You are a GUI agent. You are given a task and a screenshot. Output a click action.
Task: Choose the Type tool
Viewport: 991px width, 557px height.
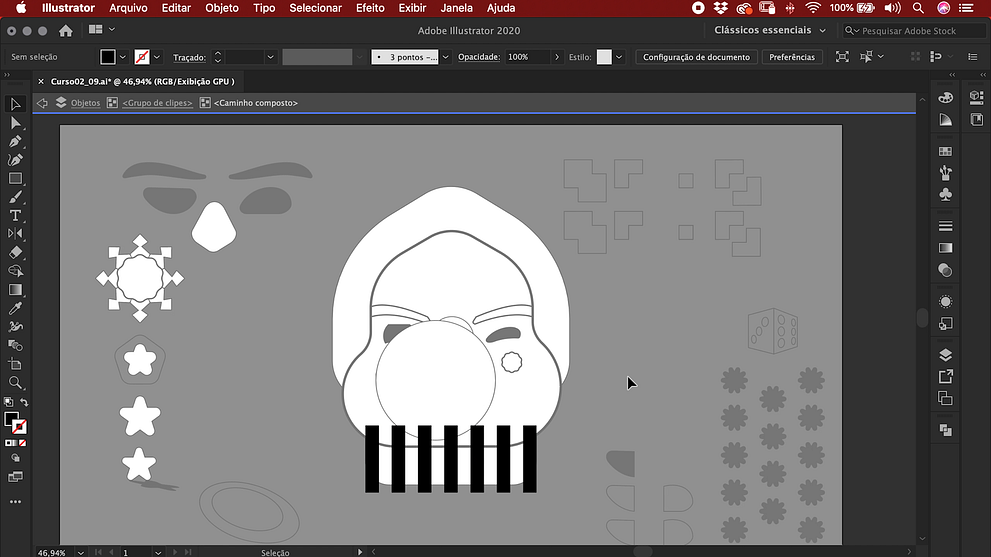15,215
